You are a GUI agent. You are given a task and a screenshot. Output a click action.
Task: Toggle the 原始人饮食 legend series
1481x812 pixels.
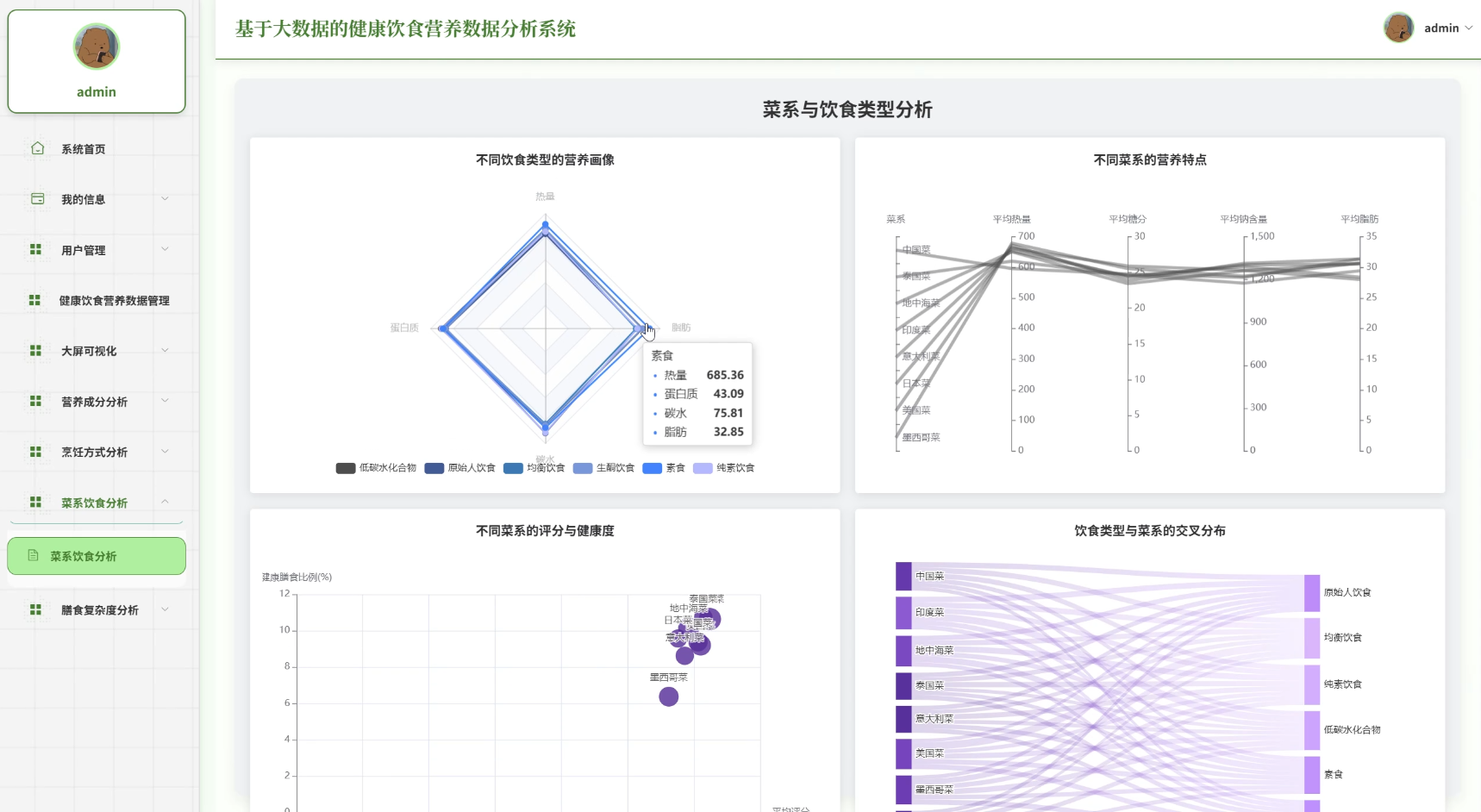[x=460, y=468]
